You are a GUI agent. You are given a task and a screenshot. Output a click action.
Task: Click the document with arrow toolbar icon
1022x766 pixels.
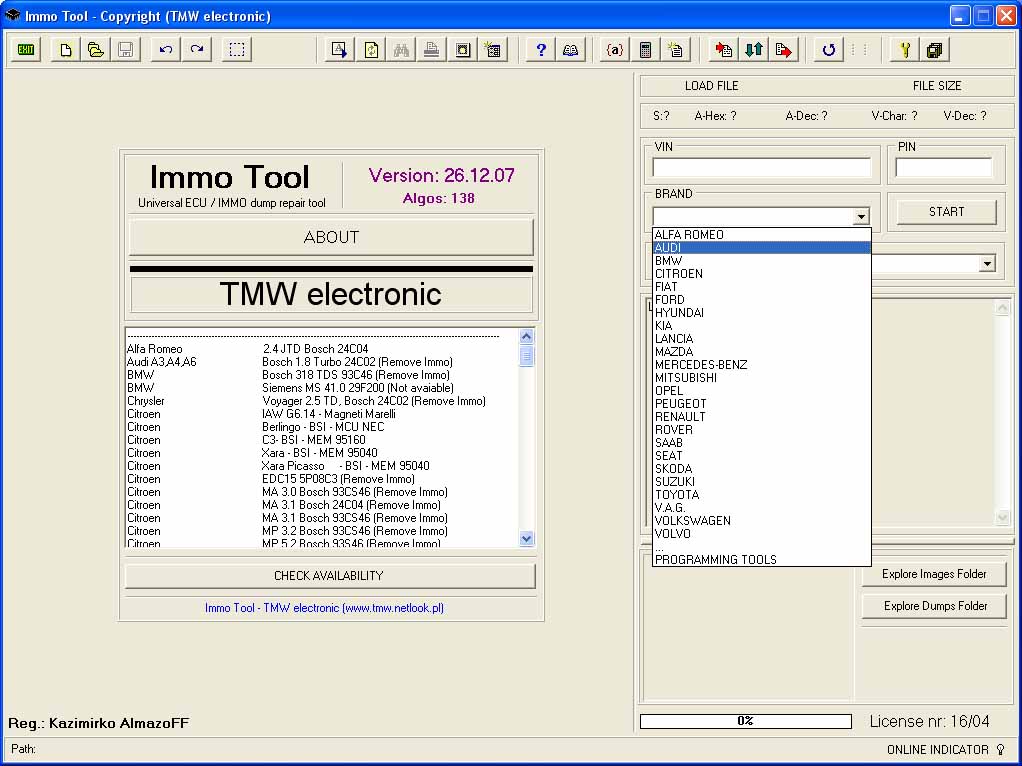coord(340,50)
